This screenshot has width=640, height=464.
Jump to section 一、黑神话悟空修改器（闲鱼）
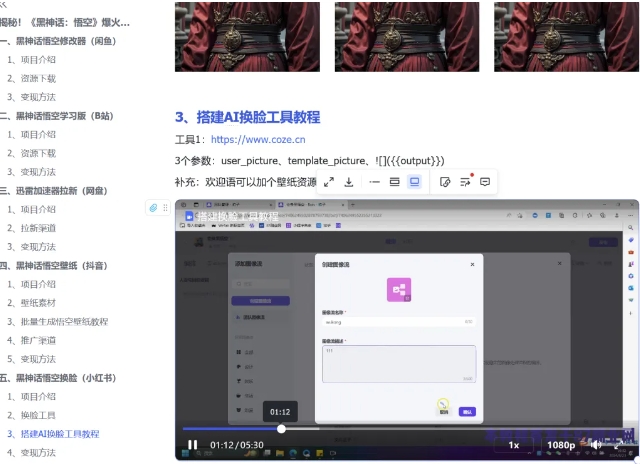[x=58, y=41]
